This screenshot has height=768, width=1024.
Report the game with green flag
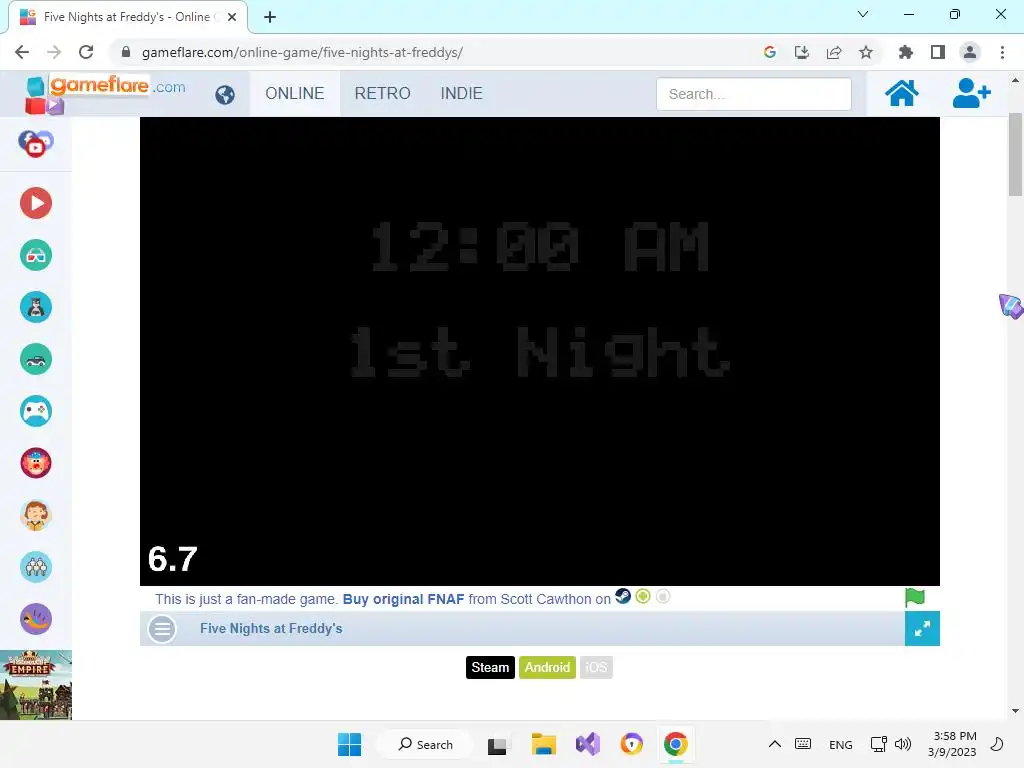coord(915,597)
